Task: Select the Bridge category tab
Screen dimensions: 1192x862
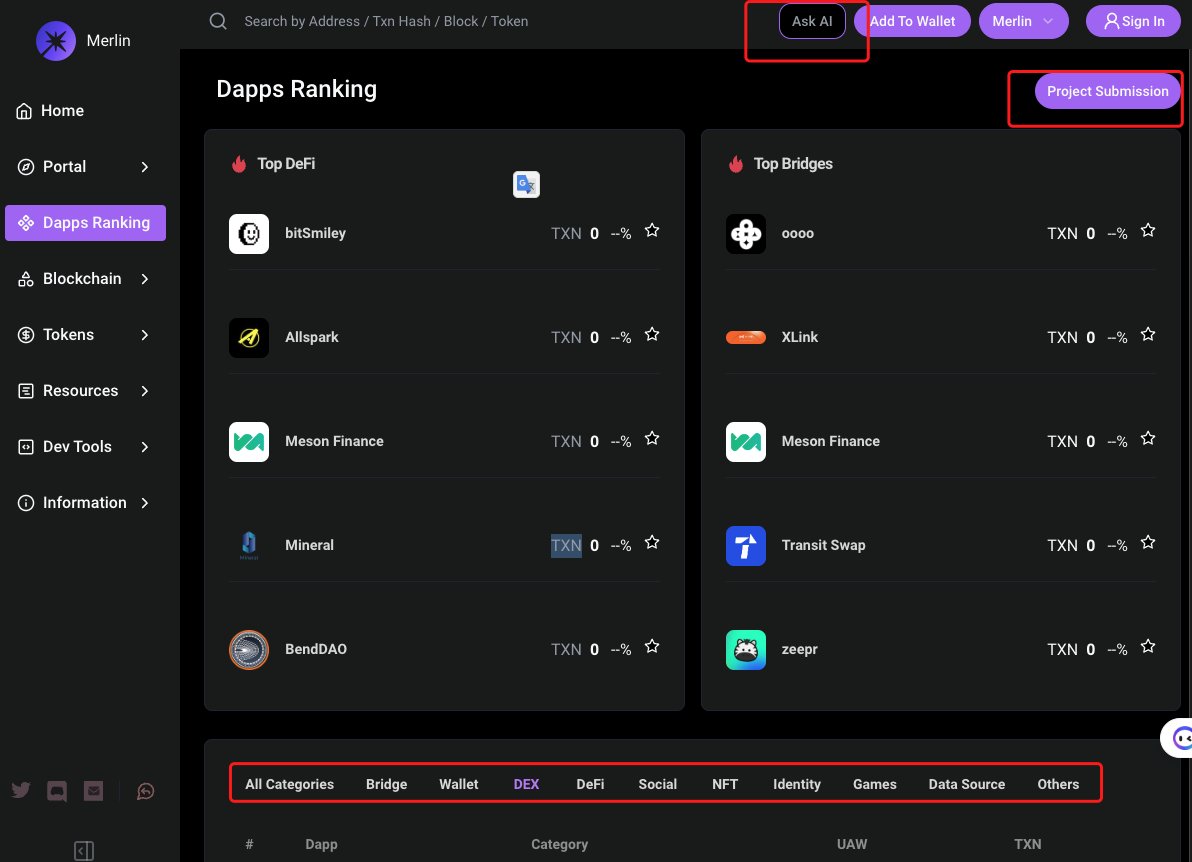Action: [x=386, y=784]
